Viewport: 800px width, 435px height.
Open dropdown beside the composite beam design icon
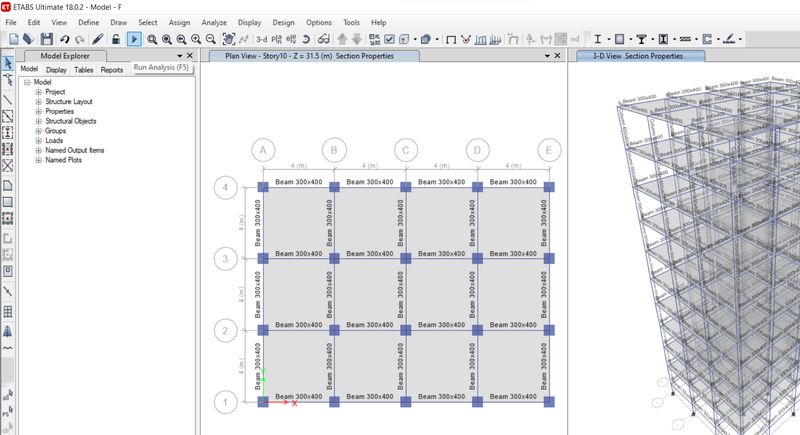click(x=653, y=39)
